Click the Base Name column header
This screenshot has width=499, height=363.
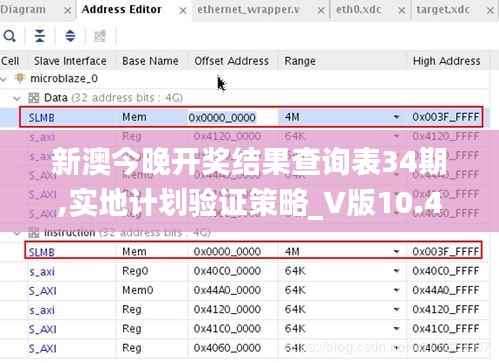150,61
